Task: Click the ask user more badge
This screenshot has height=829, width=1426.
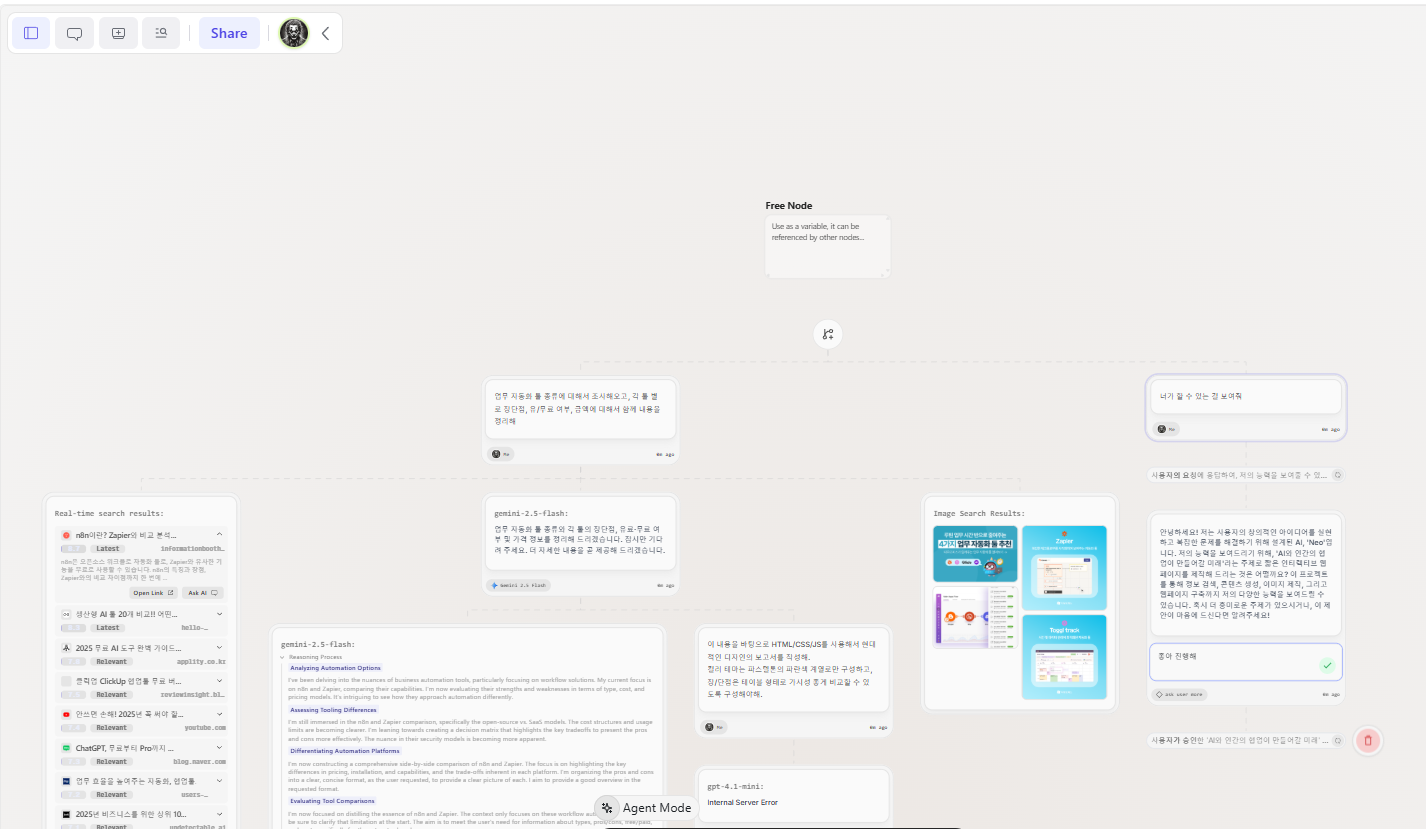Action: coord(1180,694)
